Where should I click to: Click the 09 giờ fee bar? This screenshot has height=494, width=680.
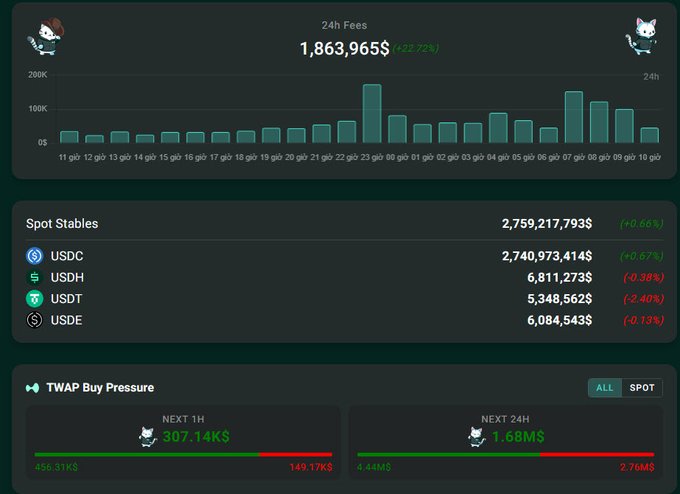624,126
